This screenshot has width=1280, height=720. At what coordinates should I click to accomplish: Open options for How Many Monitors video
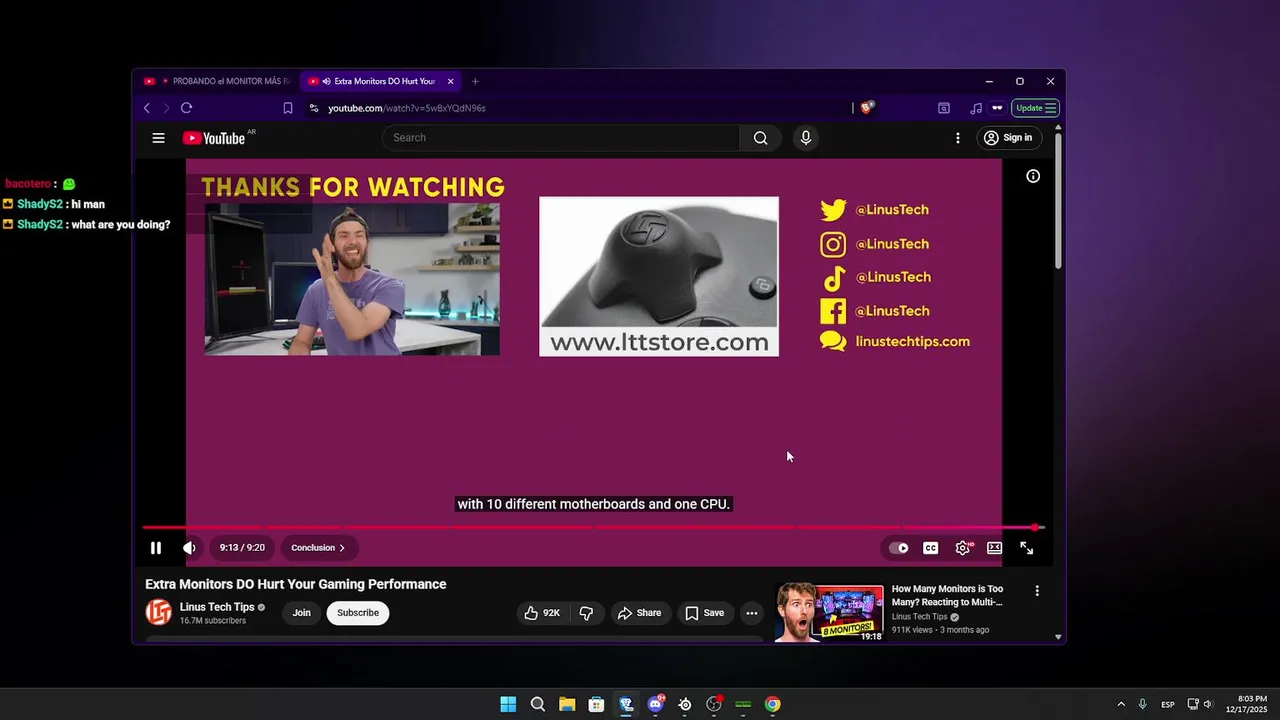(1037, 591)
